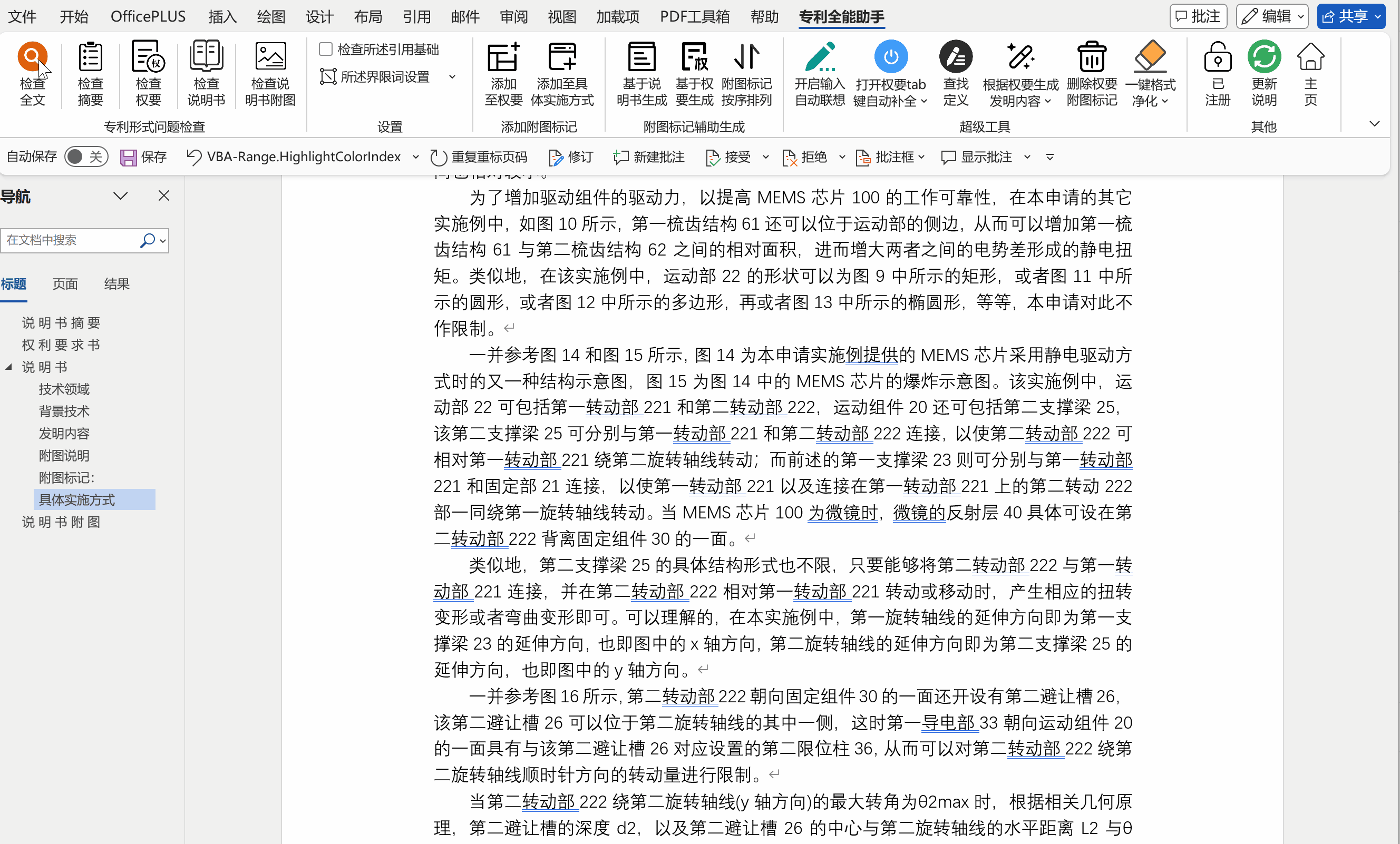Expand 所述界限词设置 dropdown arrow

point(452,77)
